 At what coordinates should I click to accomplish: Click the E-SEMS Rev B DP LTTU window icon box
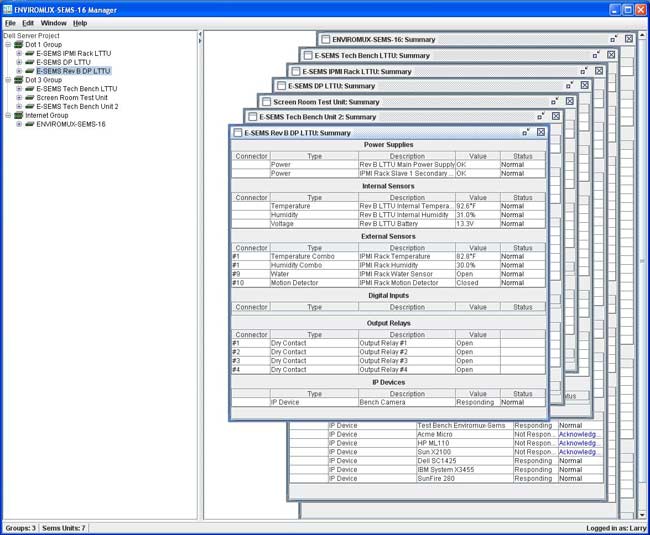tap(237, 132)
